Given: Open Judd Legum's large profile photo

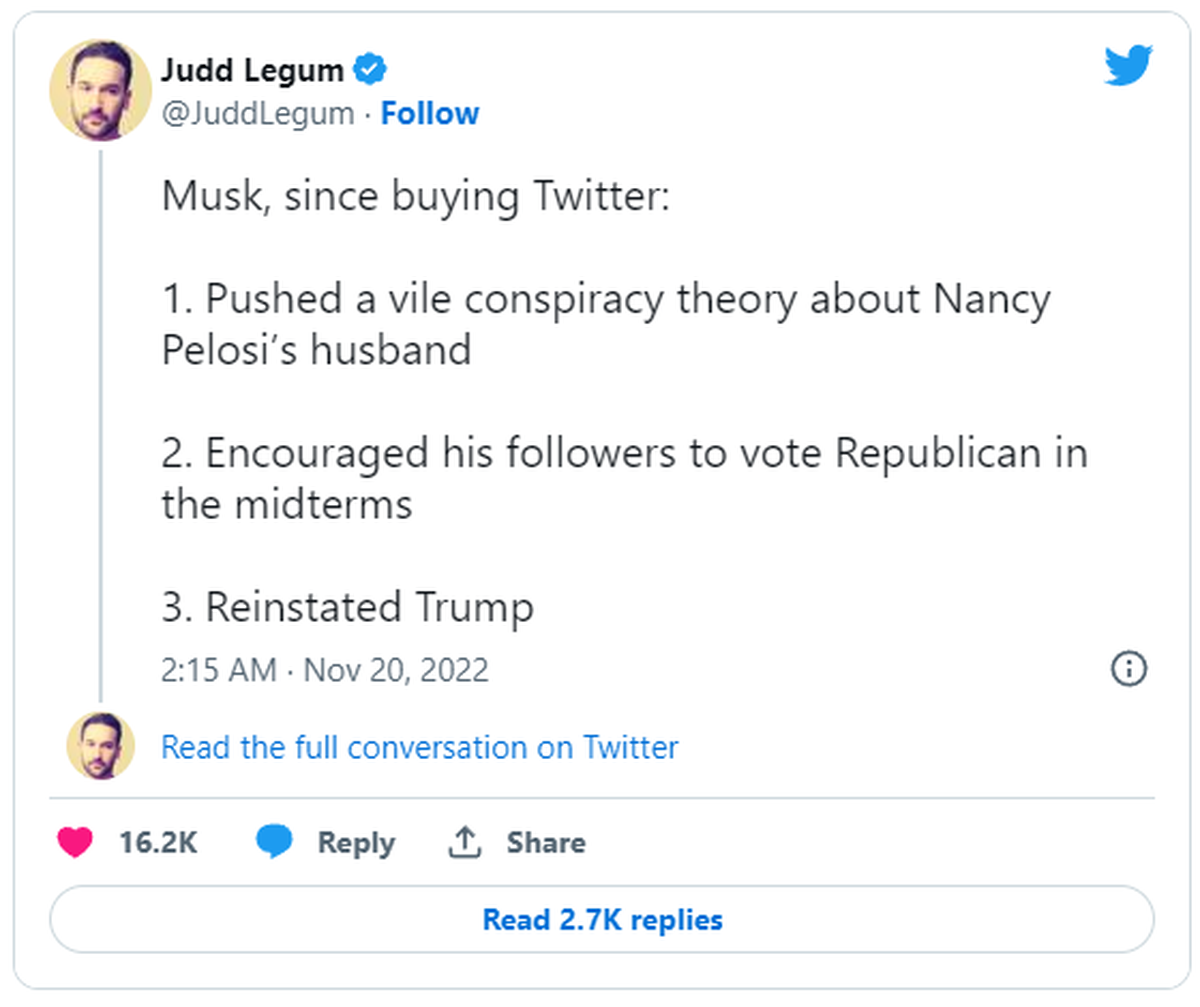Looking at the screenshot, I should pyautogui.click(x=100, y=91).
